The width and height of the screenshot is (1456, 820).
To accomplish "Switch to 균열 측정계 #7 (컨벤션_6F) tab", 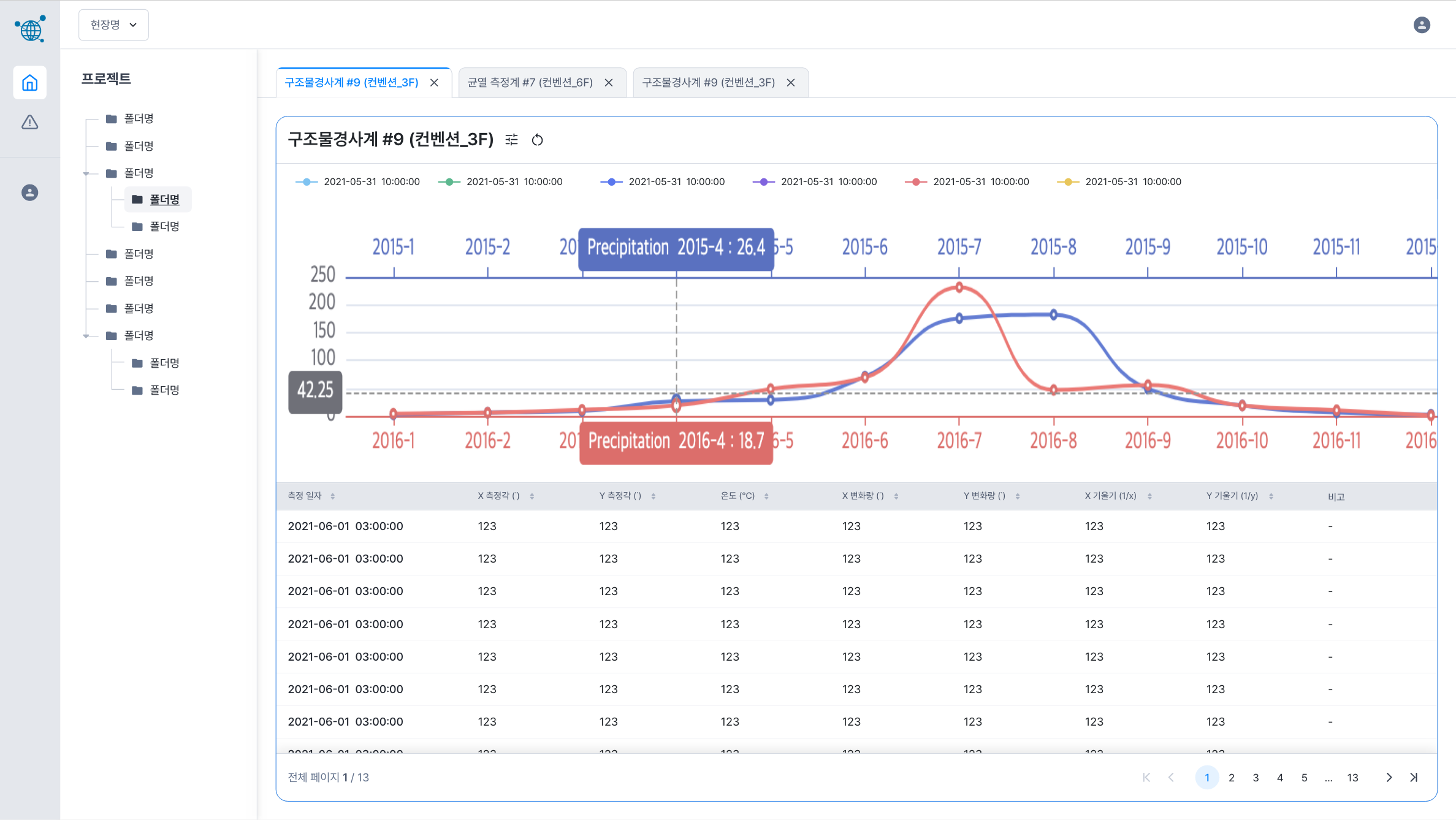I will pos(530,83).
